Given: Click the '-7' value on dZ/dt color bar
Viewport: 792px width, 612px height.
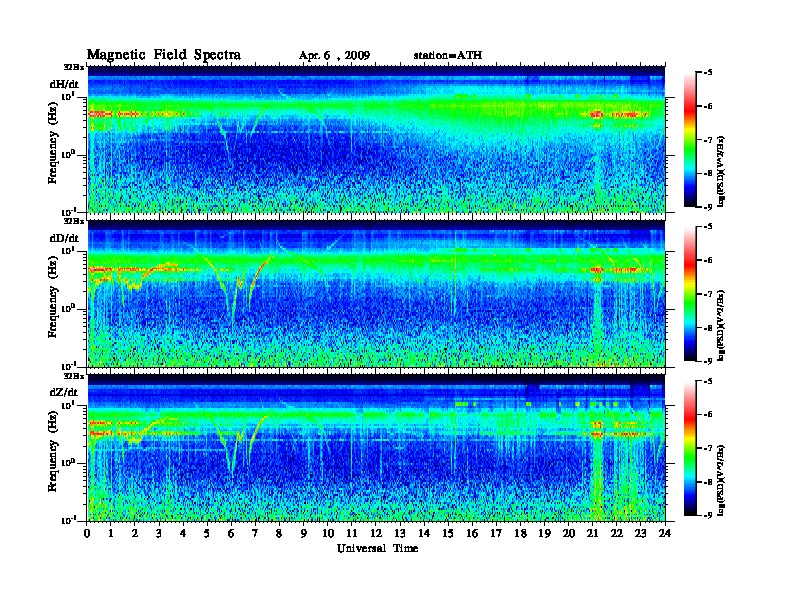Looking at the screenshot, I should point(709,448).
